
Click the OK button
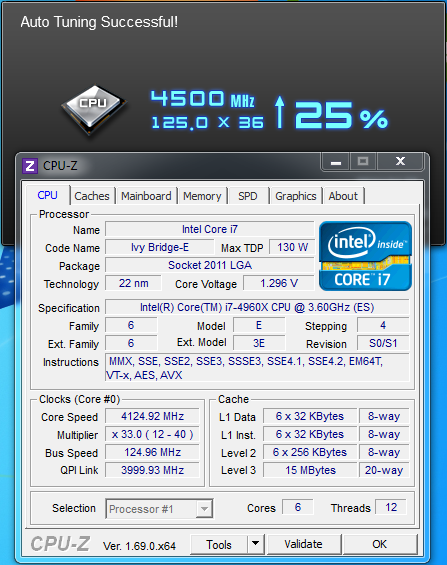pyautogui.click(x=380, y=544)
